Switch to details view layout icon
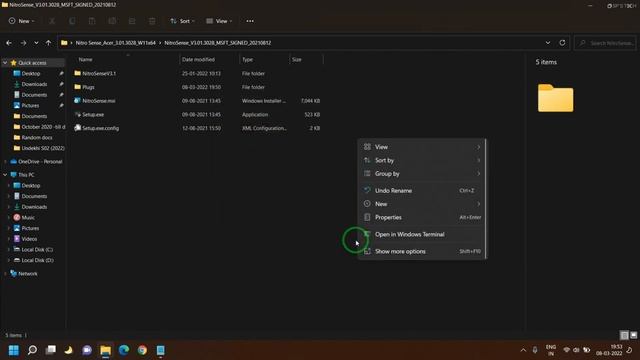Screen dimensions: 640x360 click(624, 335)
